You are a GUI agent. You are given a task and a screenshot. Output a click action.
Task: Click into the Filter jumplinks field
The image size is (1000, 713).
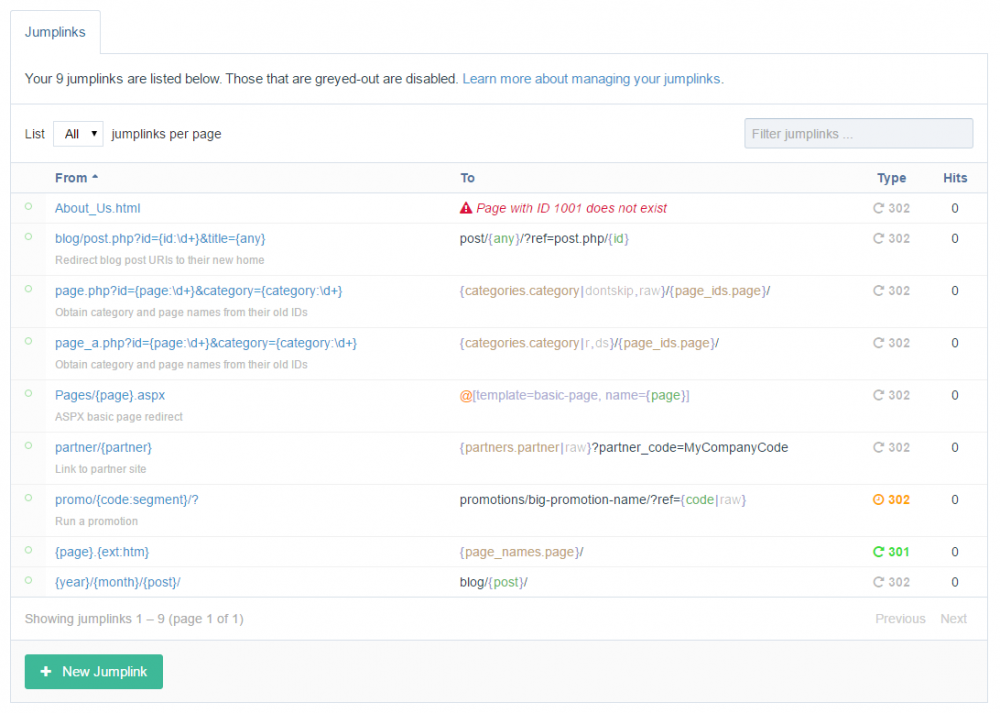(858, 134)
